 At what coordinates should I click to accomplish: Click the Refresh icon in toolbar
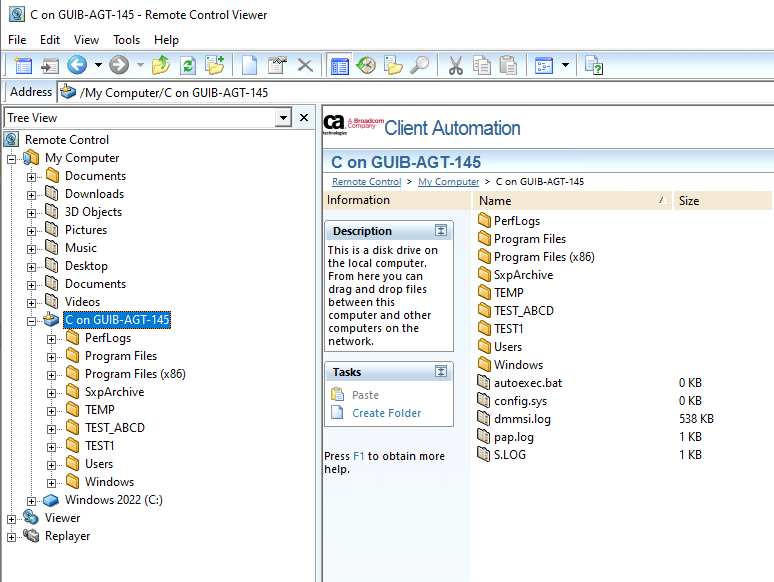tap(187, 66)
